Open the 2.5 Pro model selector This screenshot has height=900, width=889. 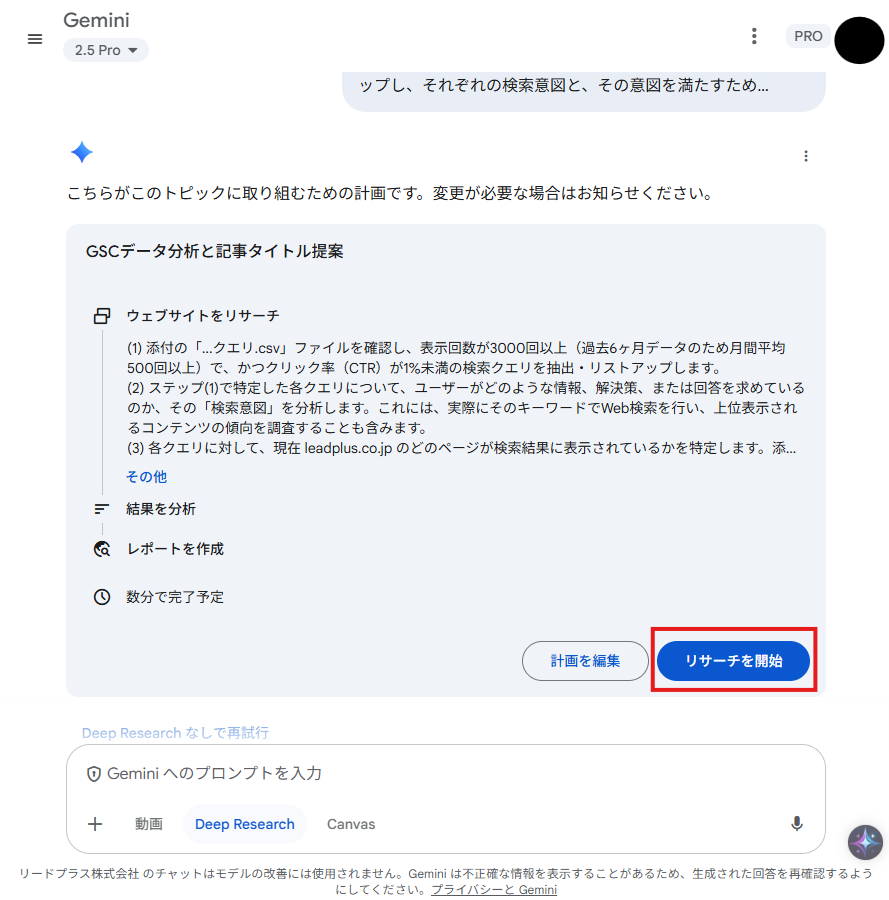tap(106, 50)
